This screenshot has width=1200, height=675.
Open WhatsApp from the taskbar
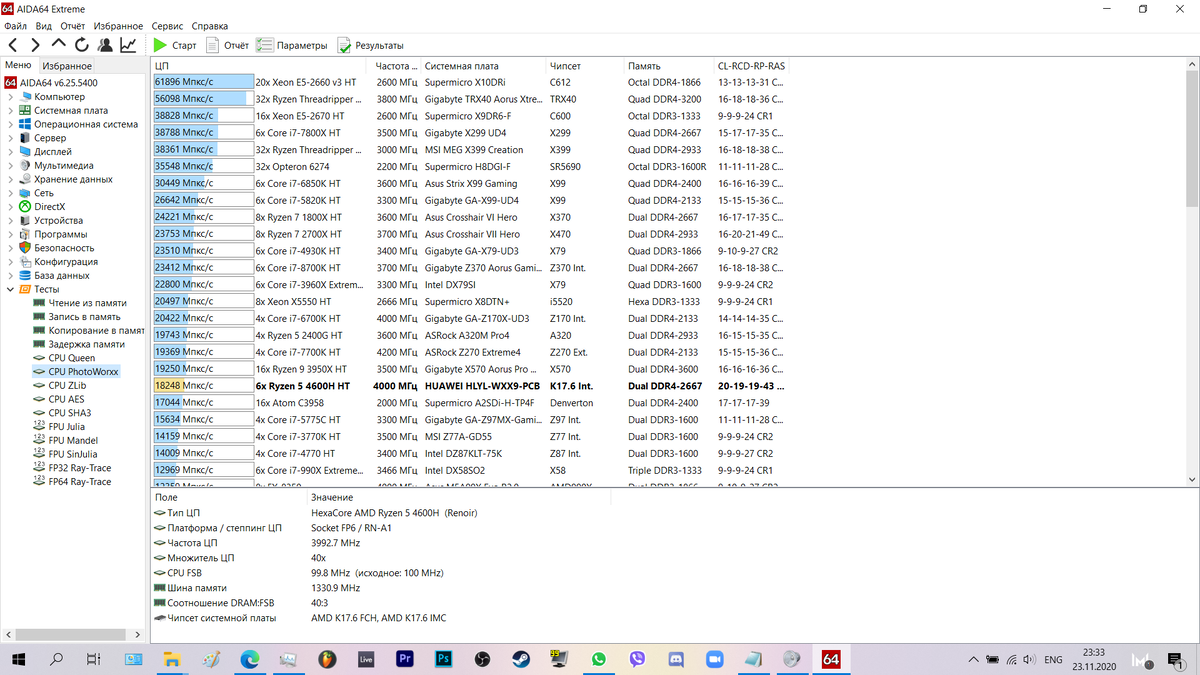click(598, 659)
